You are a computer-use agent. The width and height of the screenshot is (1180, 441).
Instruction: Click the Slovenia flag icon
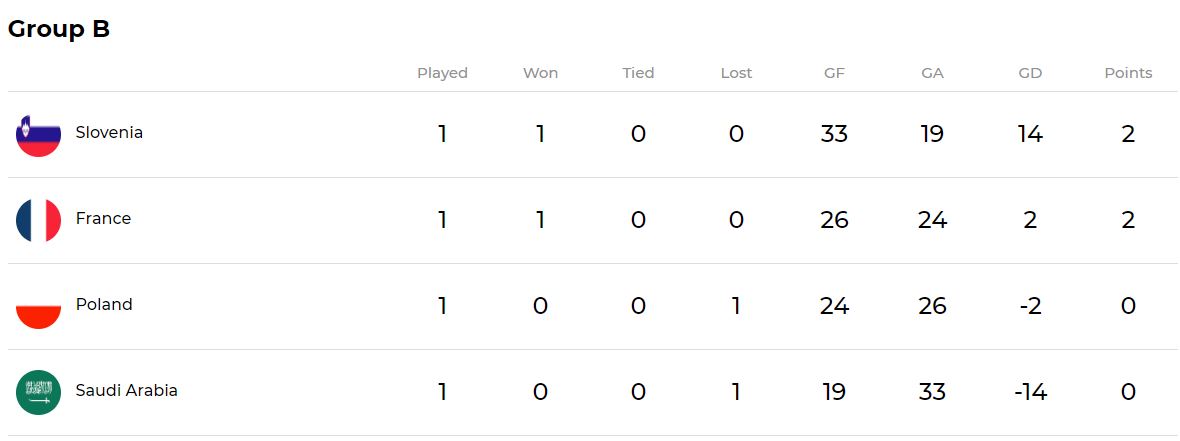tap(38, 134)
